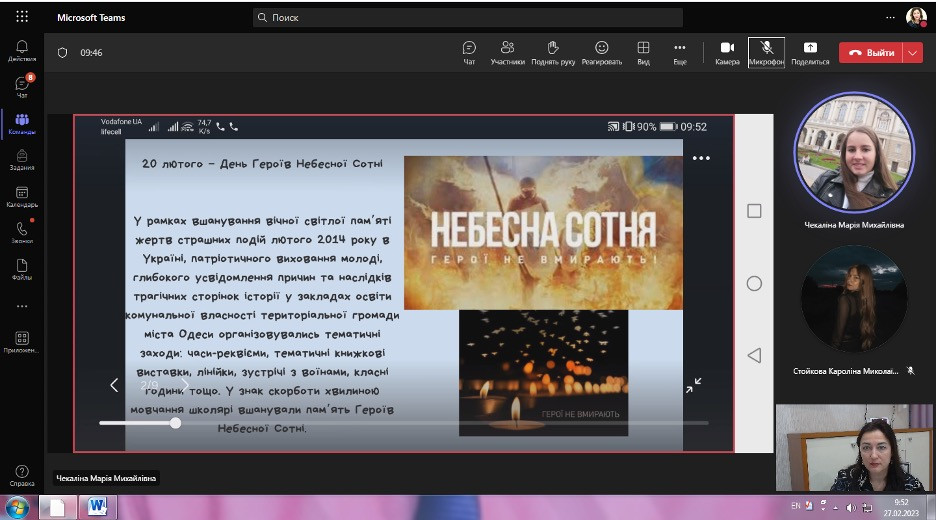Open the Teams (Команды) tab in sidebar
936x520 pixels.
[x=22, y=124]
